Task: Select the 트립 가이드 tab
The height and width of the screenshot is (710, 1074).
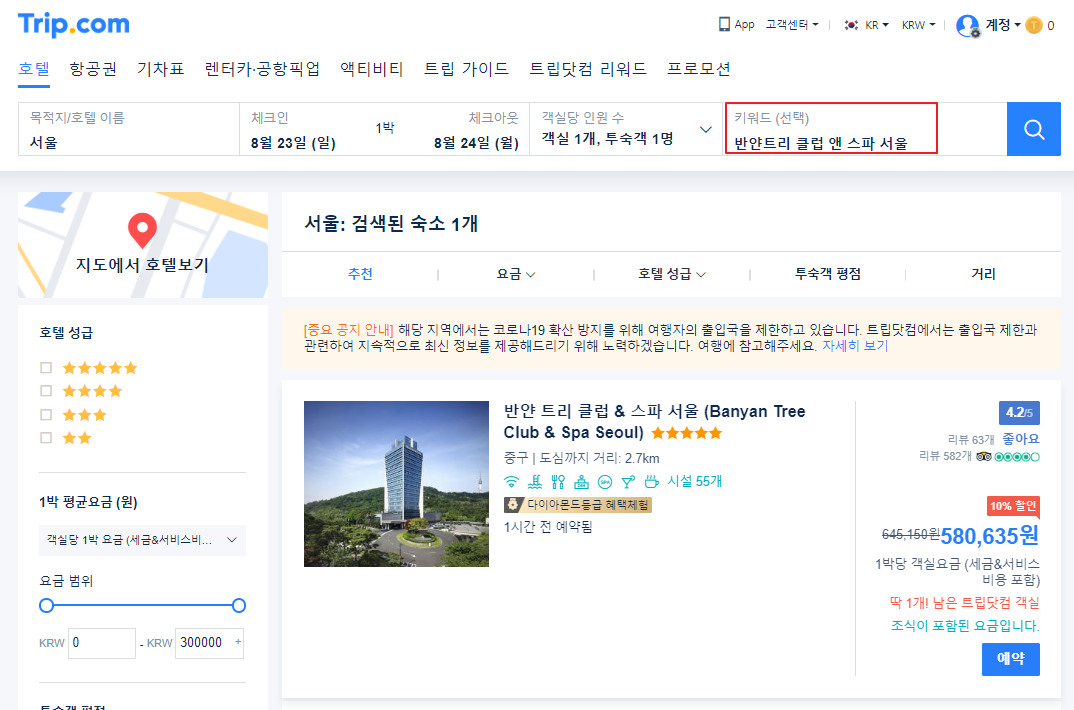Action: point(466,68)
